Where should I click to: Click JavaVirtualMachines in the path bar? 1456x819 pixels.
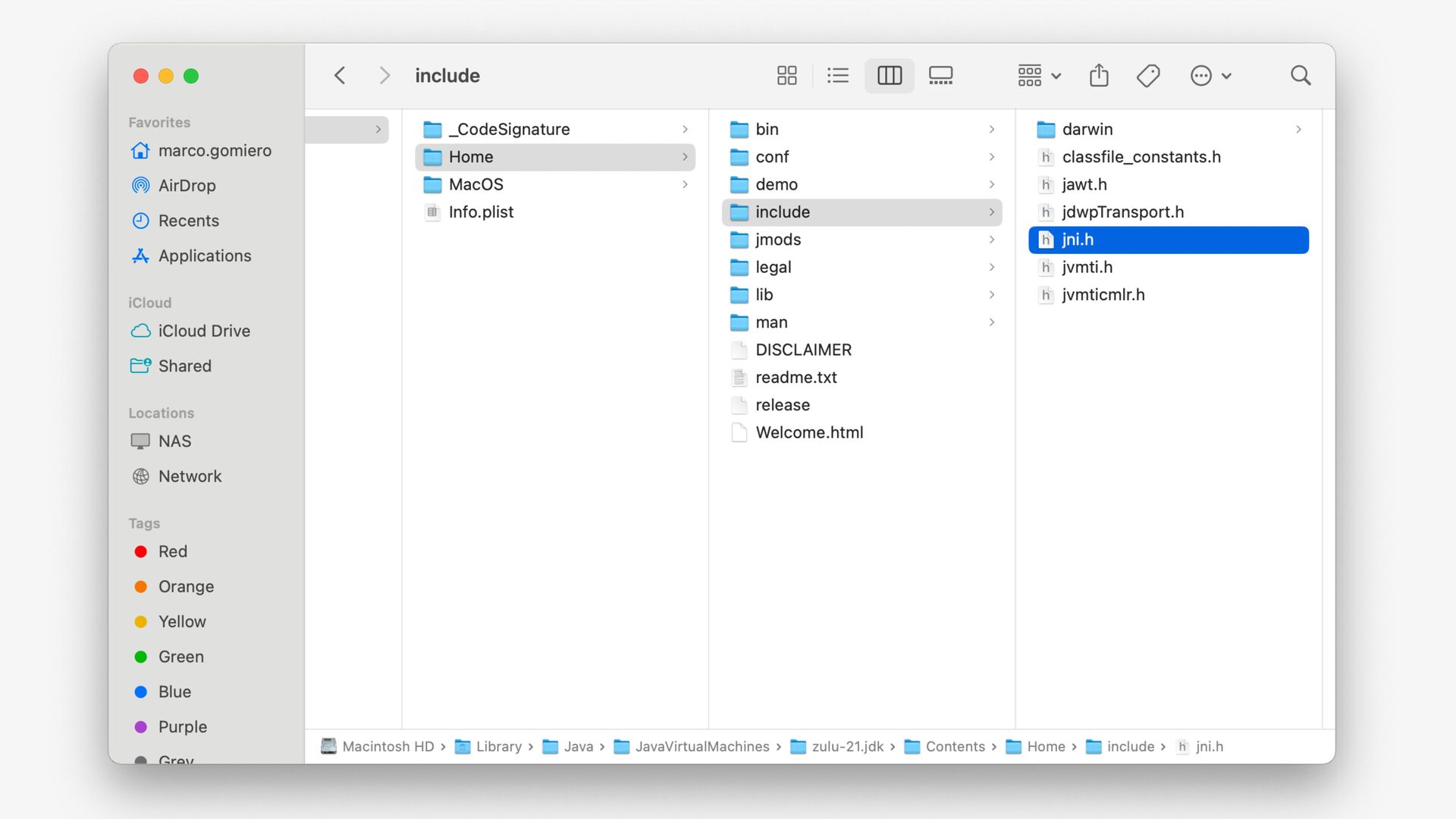pos(701,746)
